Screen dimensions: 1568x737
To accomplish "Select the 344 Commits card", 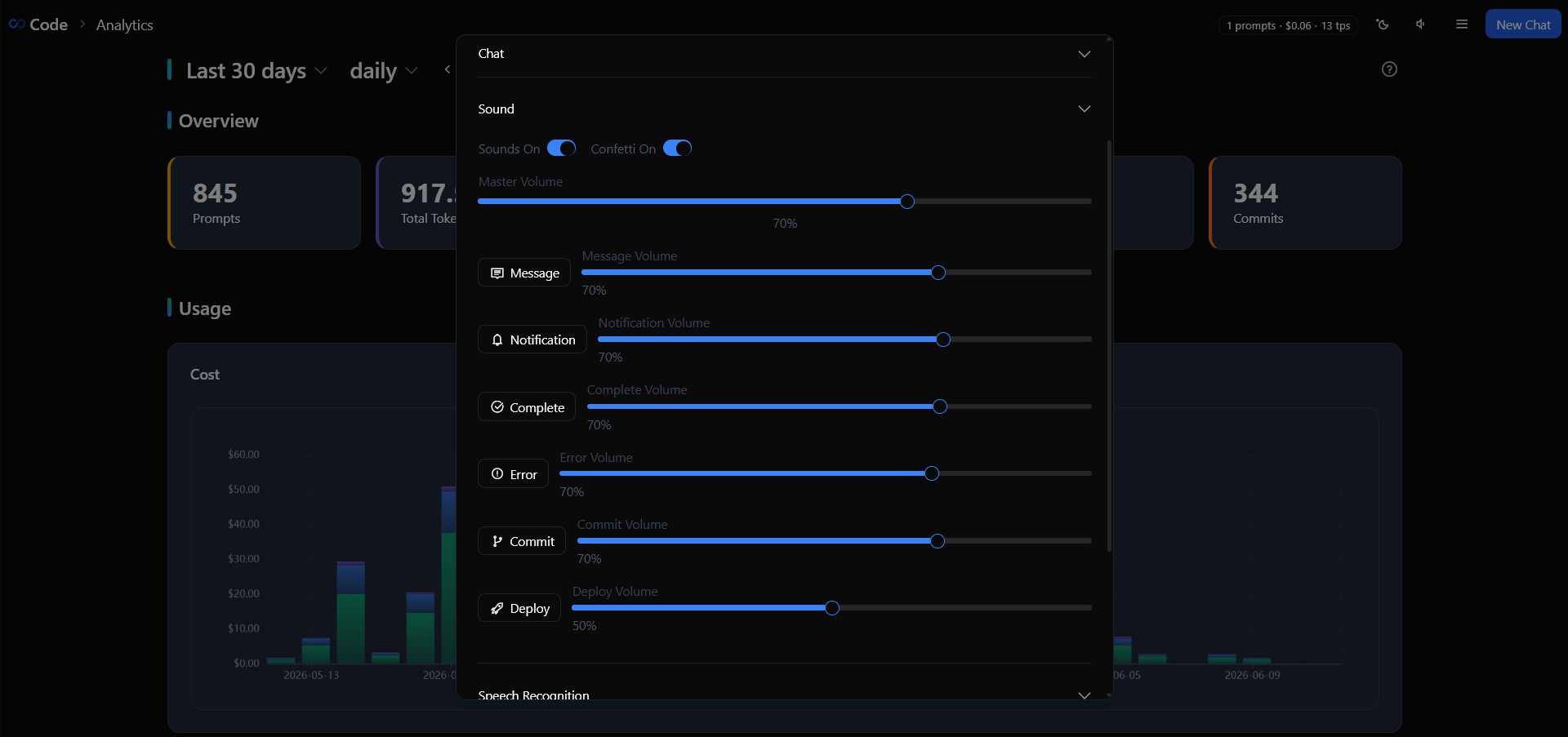I will [1305, 202].
